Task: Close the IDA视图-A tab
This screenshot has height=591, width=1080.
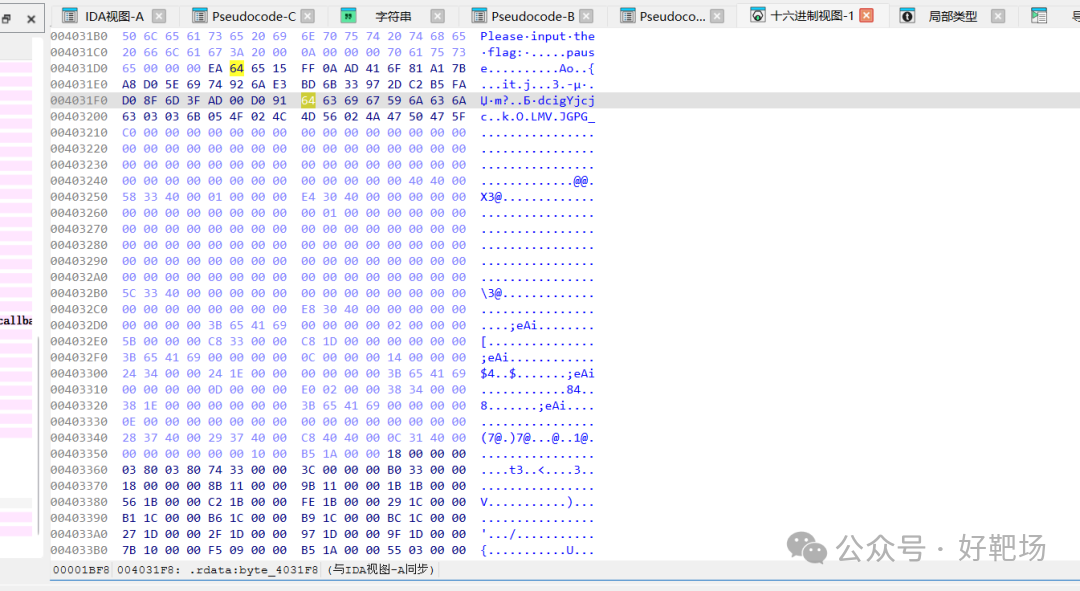Action: tap(159, 16)
